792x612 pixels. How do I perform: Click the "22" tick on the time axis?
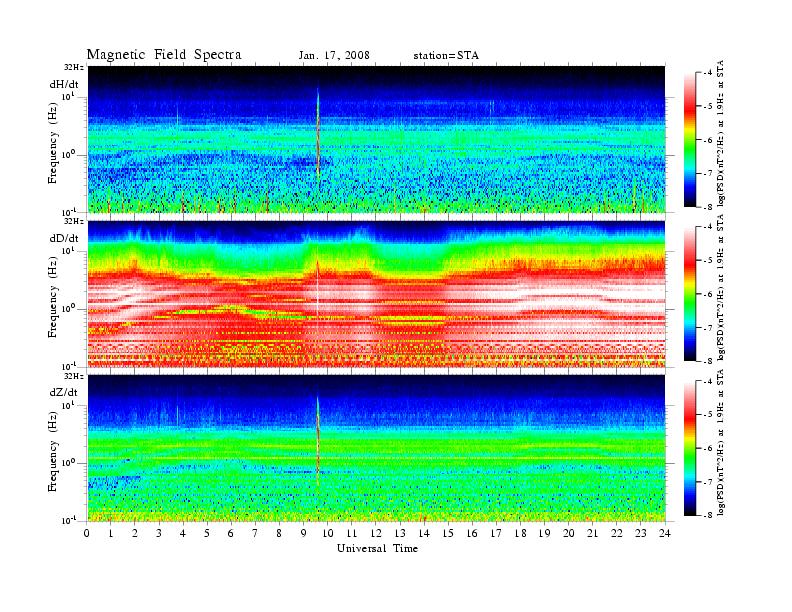pyautogui.click(x=617, y=533)
